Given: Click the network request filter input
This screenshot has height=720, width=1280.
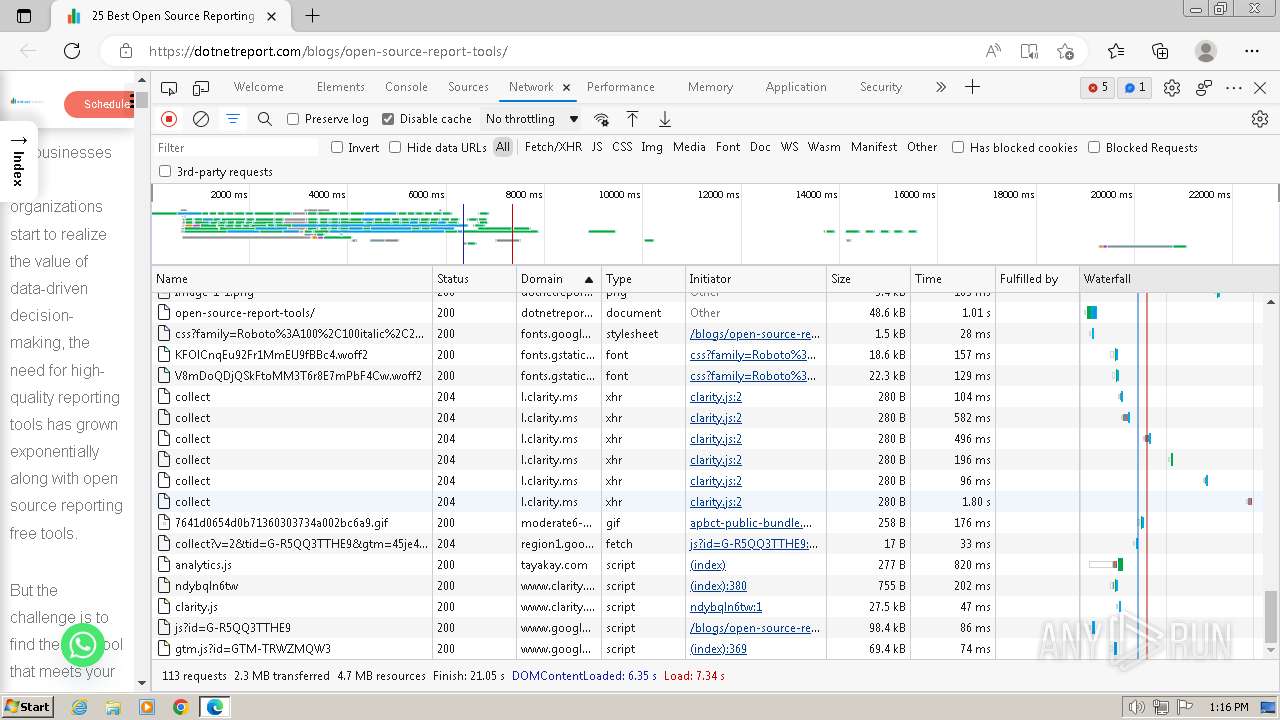Looking at the screenshot, I should pos(237,147).
